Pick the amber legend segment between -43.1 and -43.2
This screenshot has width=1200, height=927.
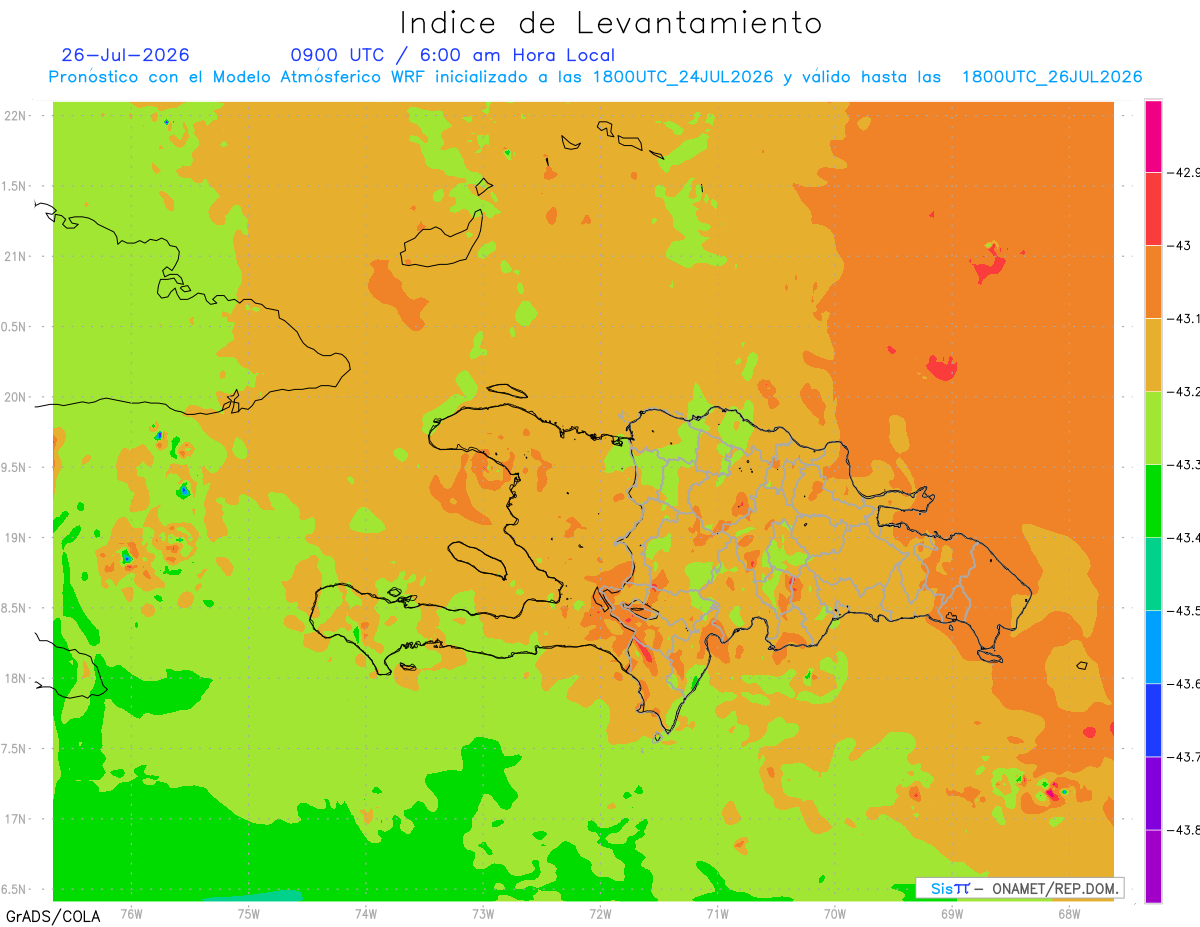coord(1153,355)
